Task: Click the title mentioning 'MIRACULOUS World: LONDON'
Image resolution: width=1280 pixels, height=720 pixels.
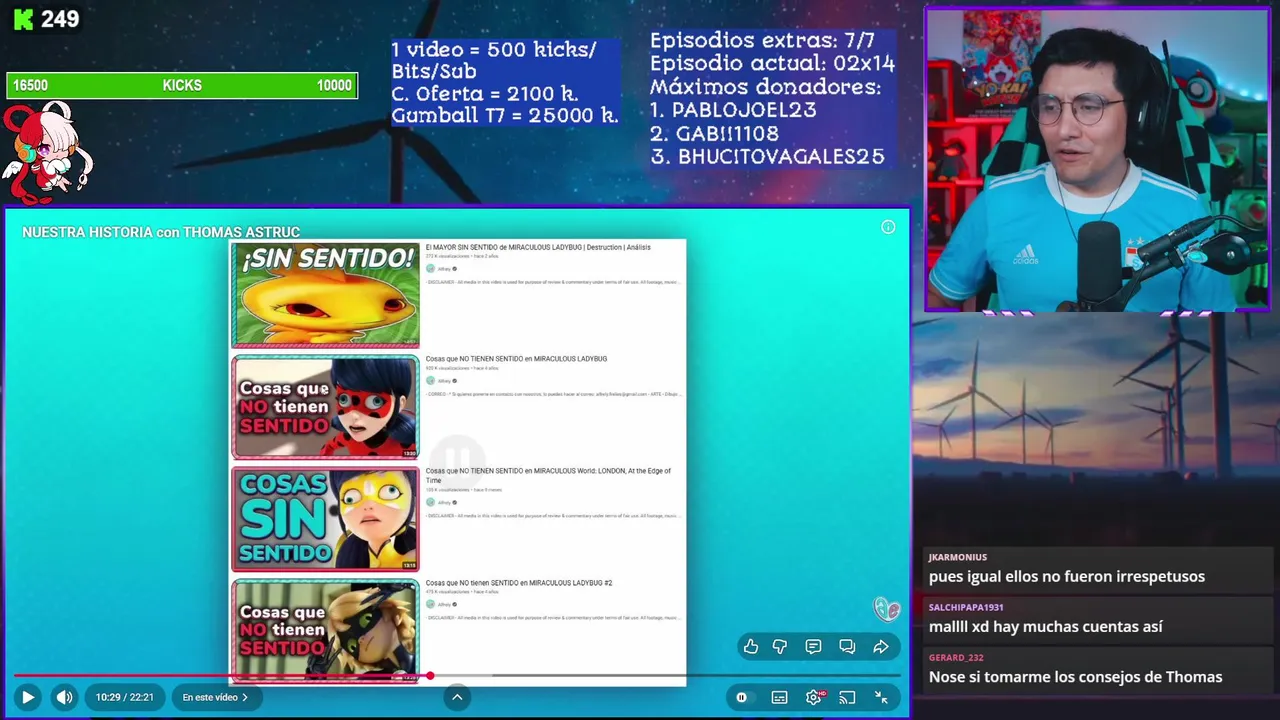Action: (548, 475)
